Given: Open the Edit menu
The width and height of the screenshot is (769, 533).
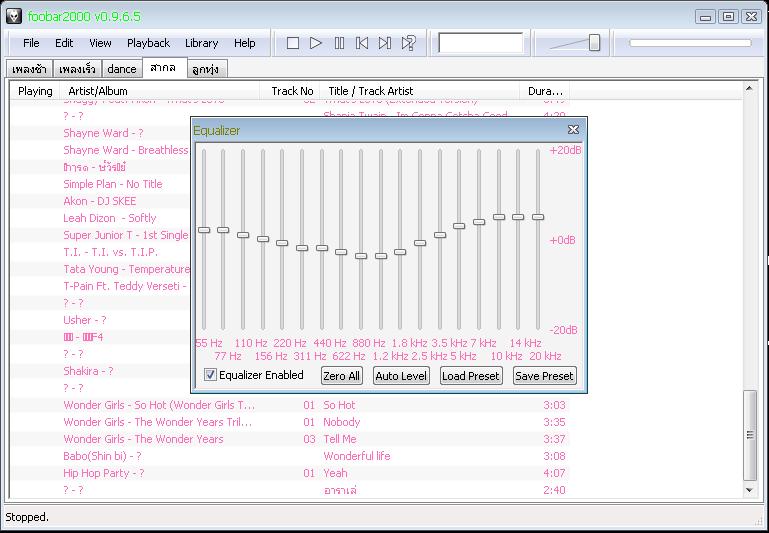Looking at the screenshot, I should (64, 43).
